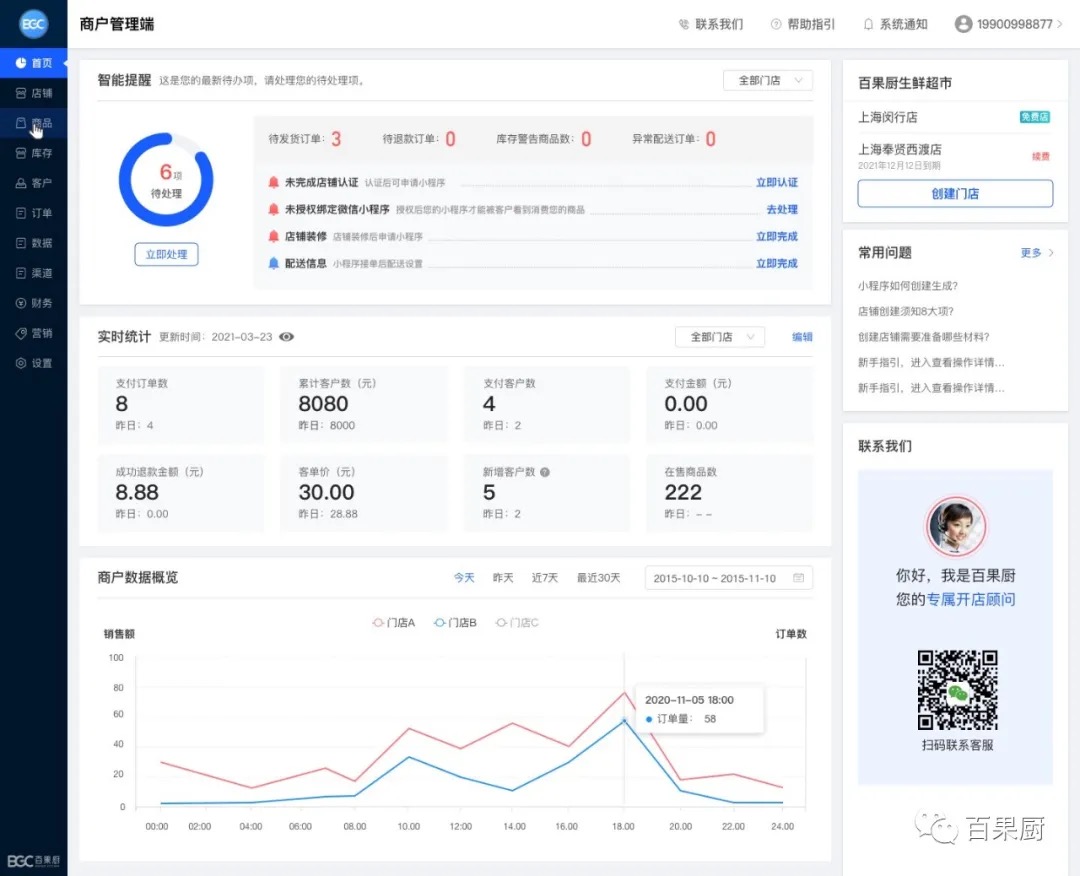
Task: Click 更多 in 常用问题
Action: click(x=1031, y=253)
